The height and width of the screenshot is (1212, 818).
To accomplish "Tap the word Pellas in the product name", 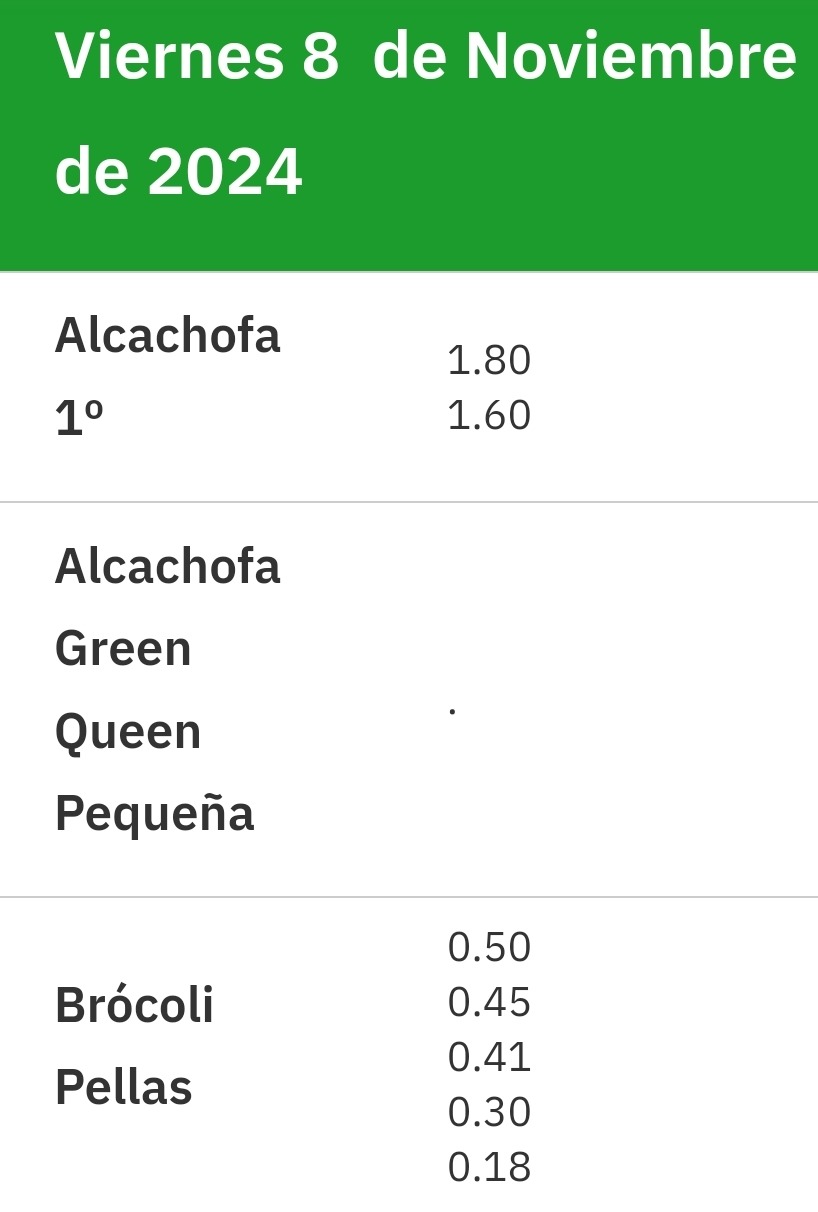I will click(123, 1087).
